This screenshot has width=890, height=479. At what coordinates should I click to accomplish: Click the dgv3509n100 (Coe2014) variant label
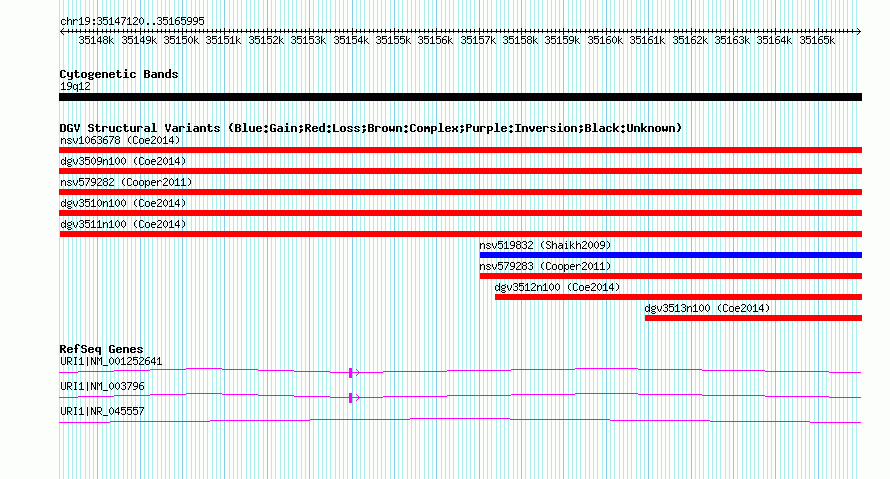click(x=123, y=161)
